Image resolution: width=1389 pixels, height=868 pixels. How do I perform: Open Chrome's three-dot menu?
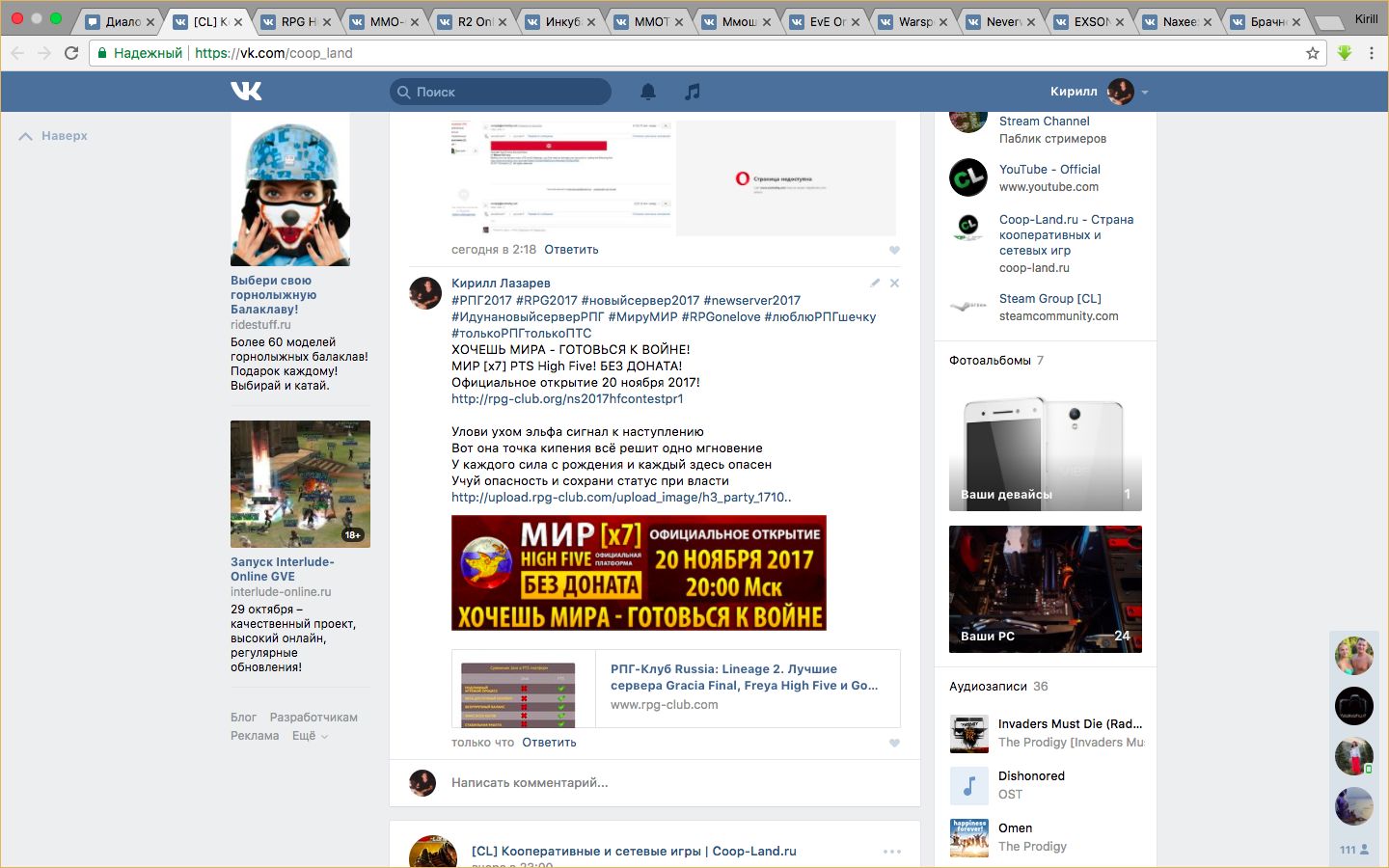coord(1372,53)
